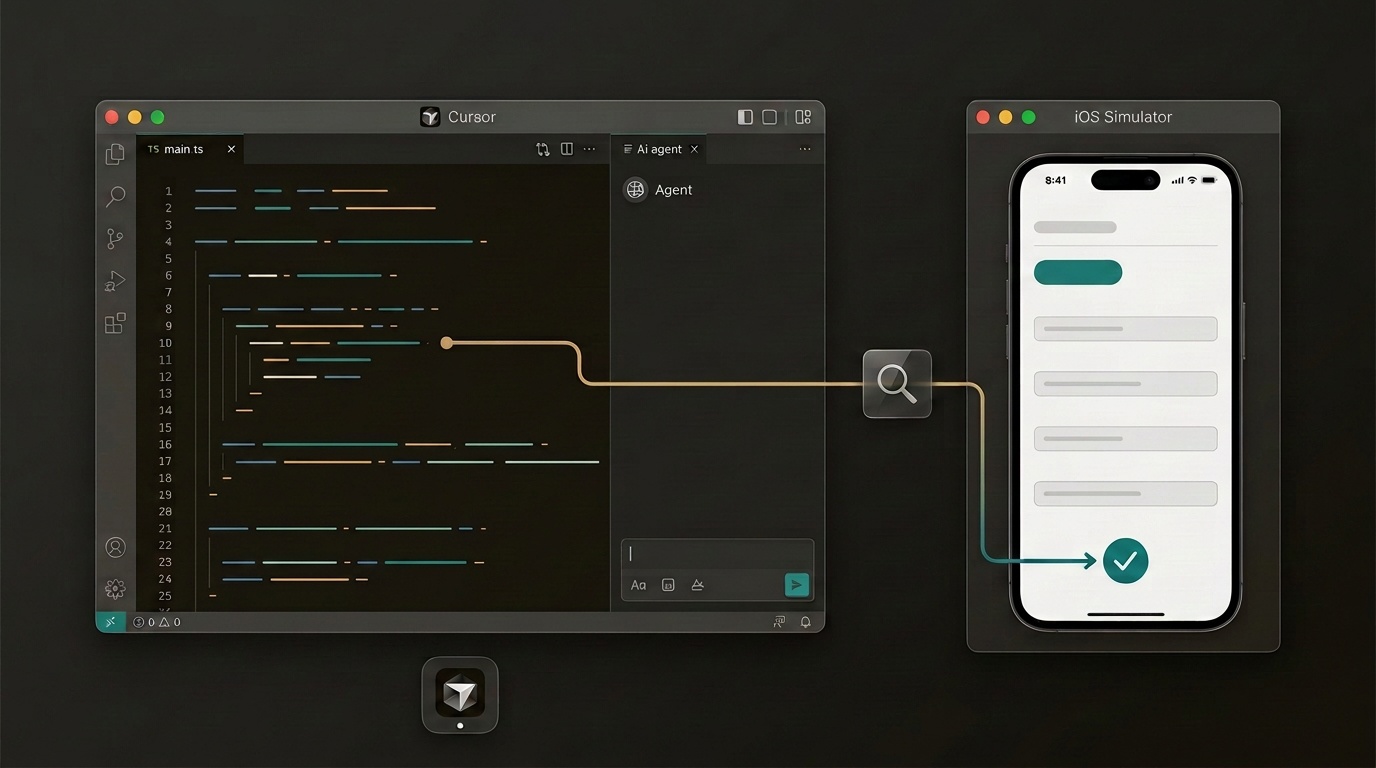Click the pen edit icon in chat box
Image resolution: width=1376 pixels, height=768 pixels.
698,585
